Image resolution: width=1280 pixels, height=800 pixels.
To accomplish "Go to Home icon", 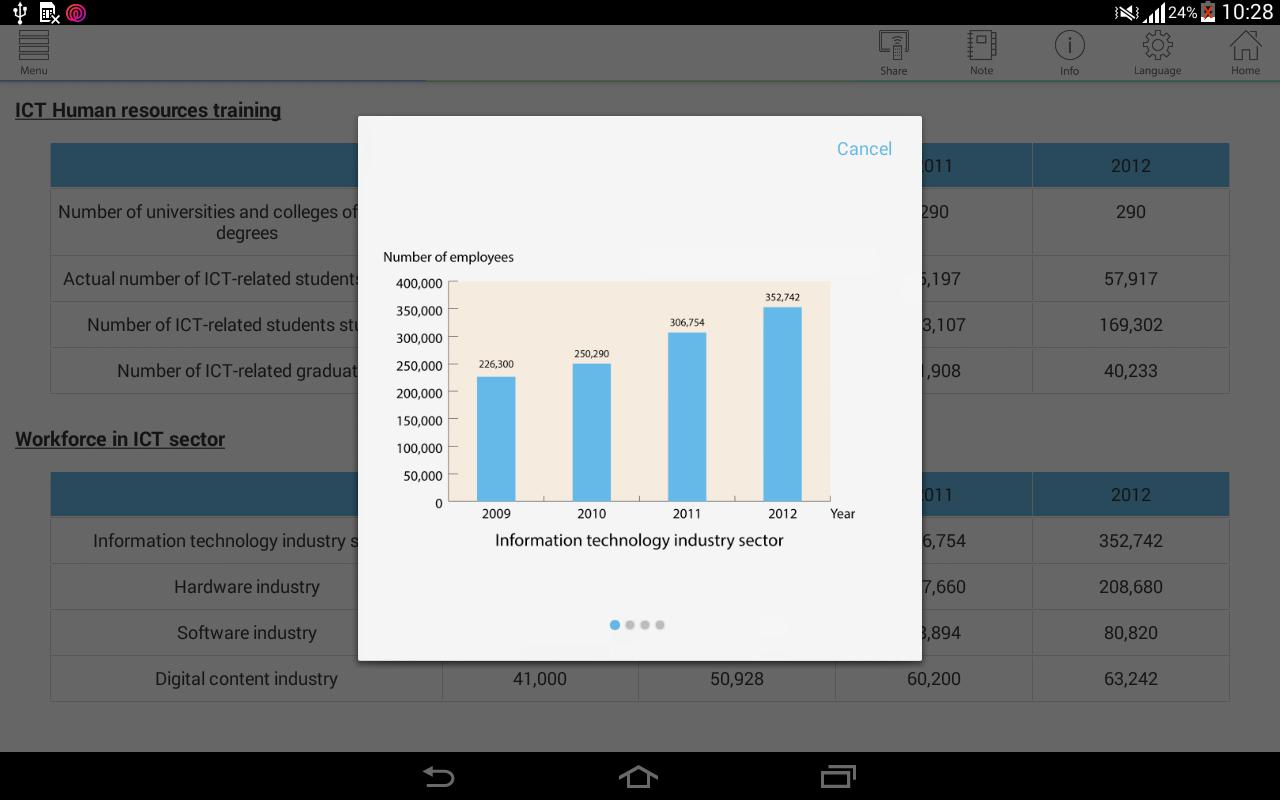I will pyautogui.click(x=1245, y=52).
